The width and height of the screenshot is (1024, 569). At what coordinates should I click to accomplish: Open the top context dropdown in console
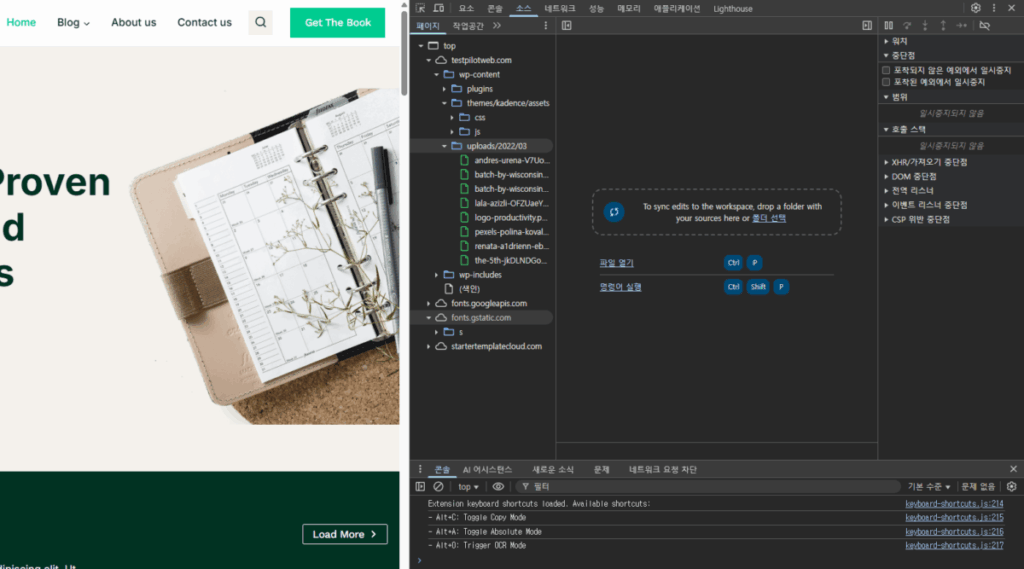click(x=469, y=487)
